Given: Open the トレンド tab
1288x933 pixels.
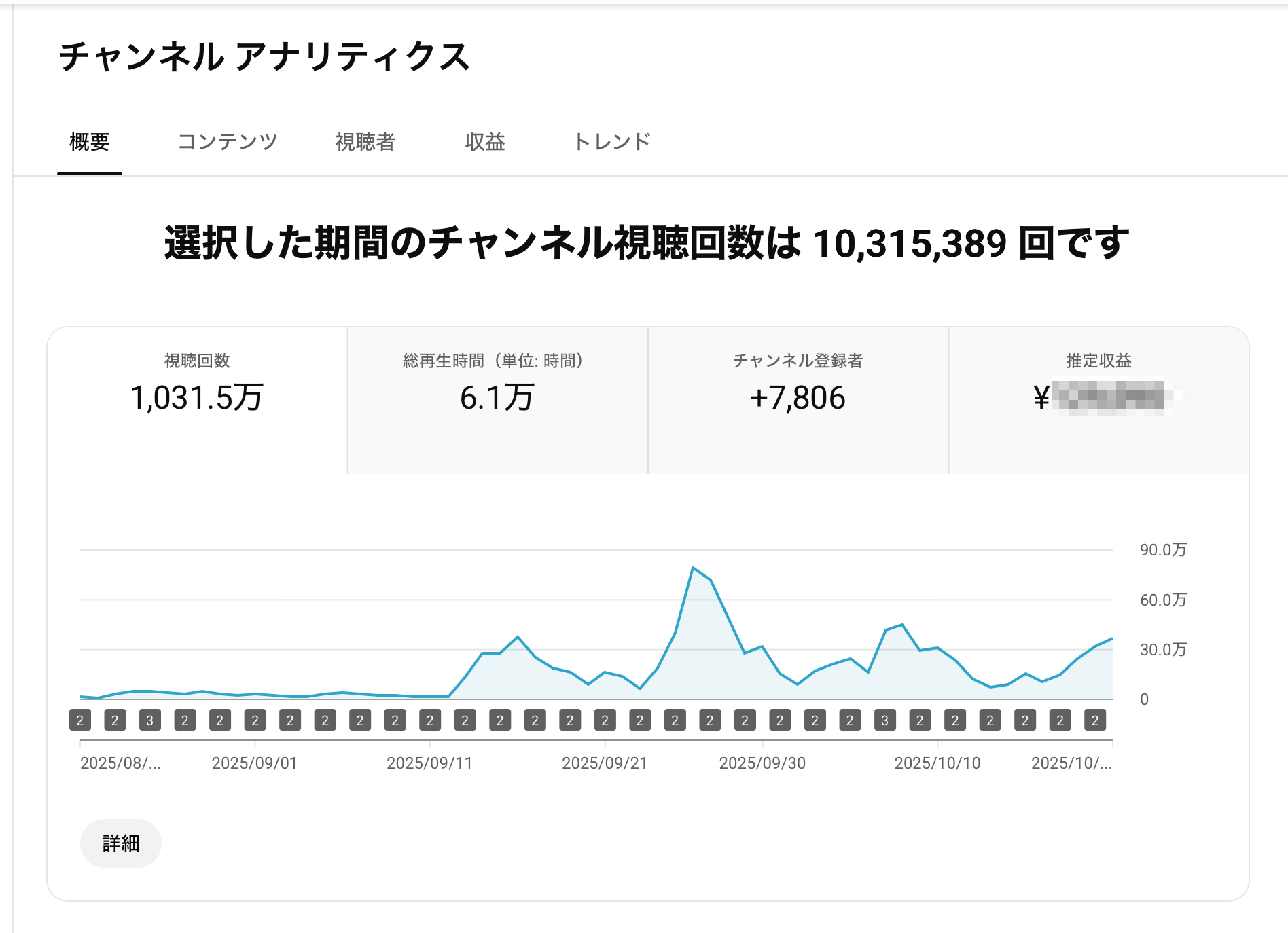Looking at the screenshot, I should tap(612, 142).
